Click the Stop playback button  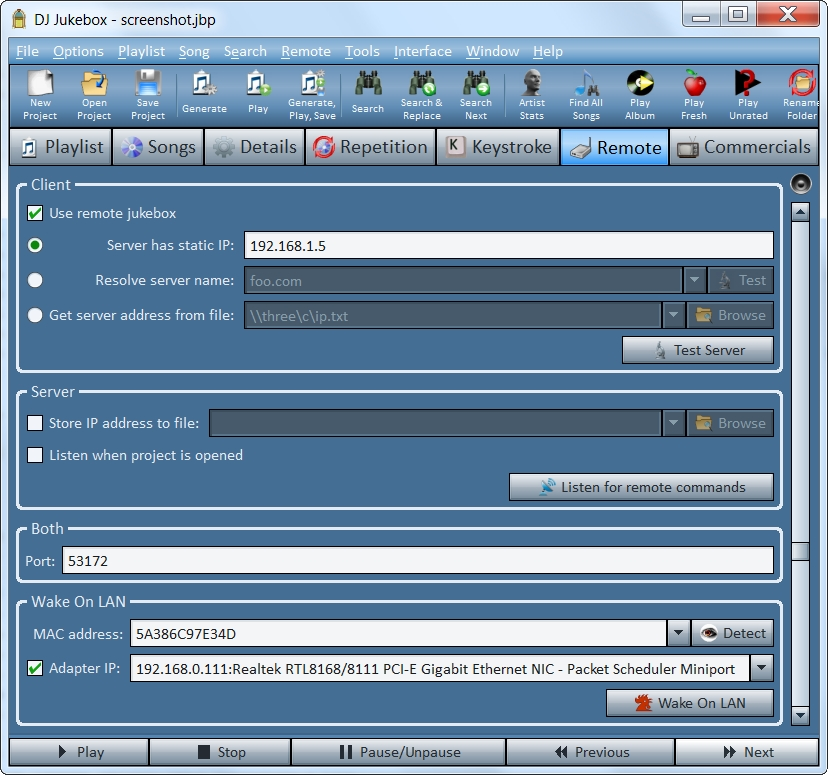(x=220, y=752)
